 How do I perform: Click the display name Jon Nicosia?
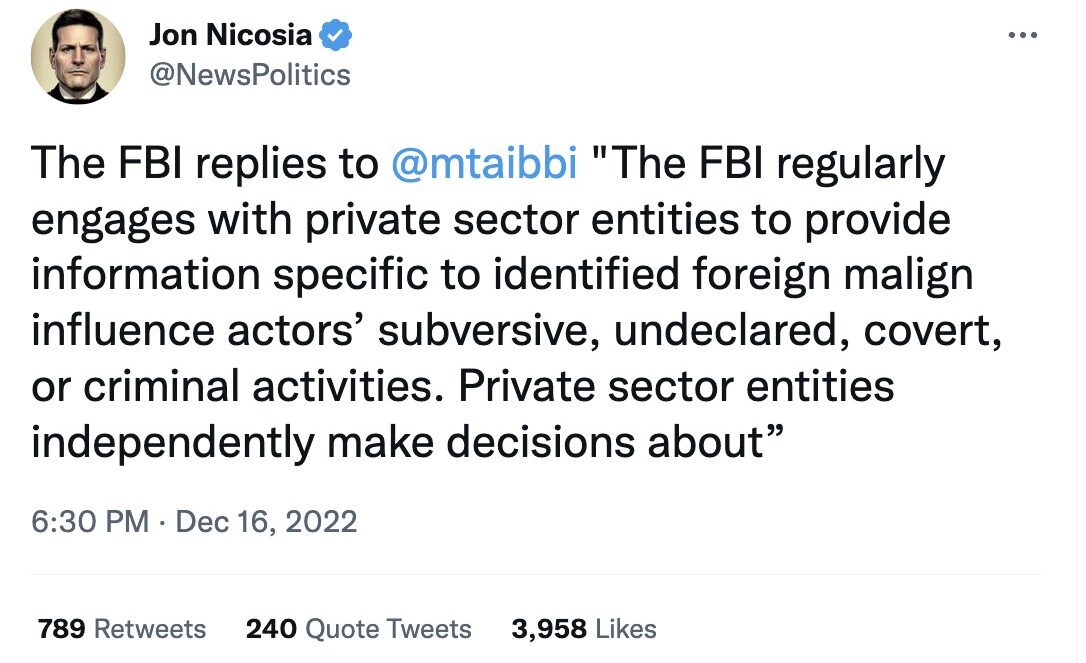231,35
